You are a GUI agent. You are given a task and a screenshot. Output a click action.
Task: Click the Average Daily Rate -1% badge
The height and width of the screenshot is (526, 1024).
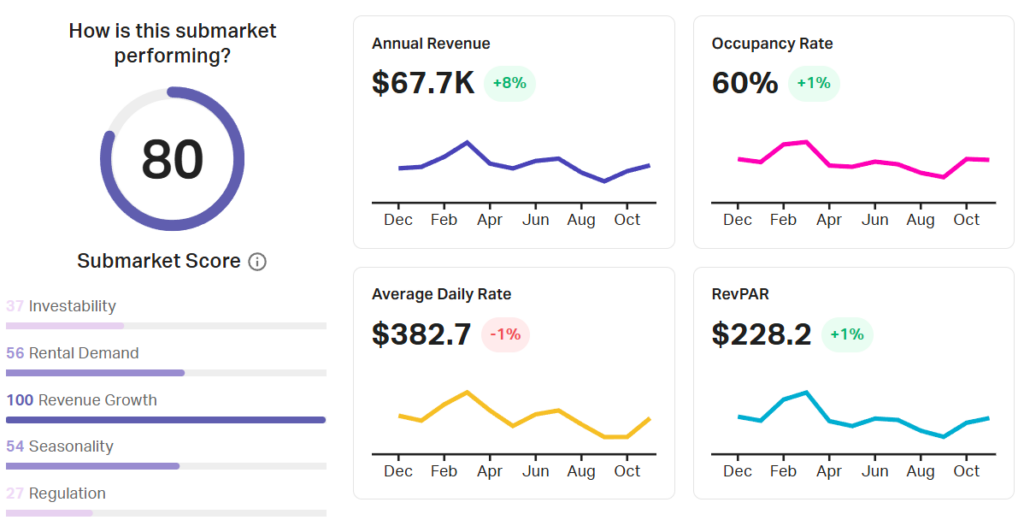505,334
